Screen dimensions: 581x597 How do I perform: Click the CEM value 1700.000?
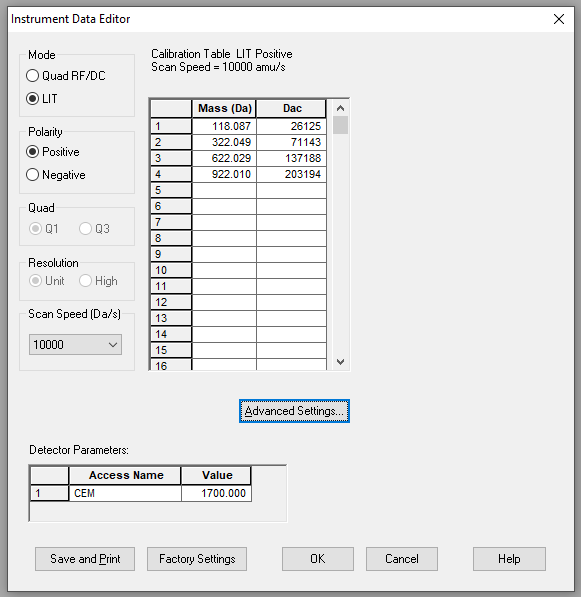[216, 493]
